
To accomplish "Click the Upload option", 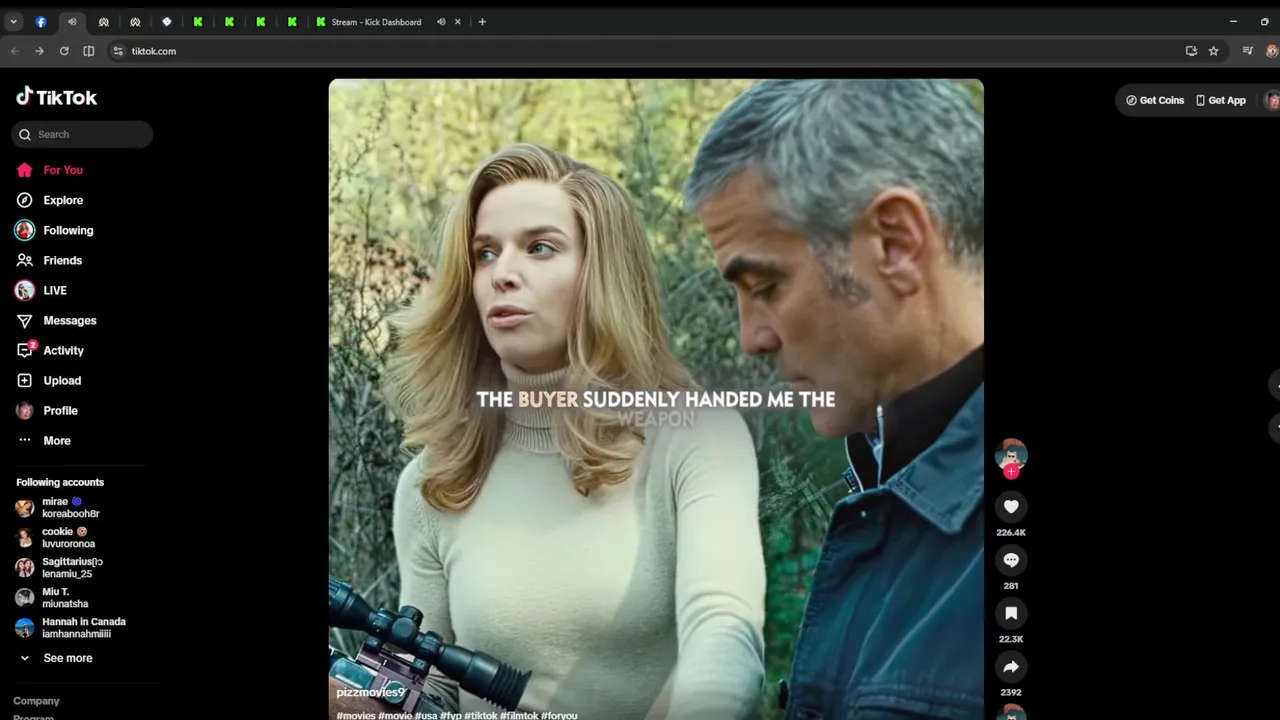I will [50, 380].
